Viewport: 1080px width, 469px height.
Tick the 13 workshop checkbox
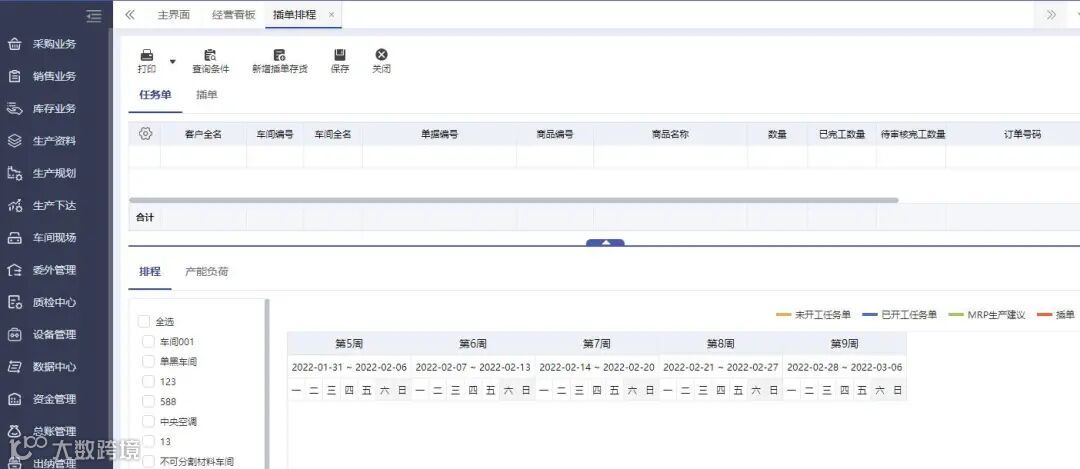point(148,441)
